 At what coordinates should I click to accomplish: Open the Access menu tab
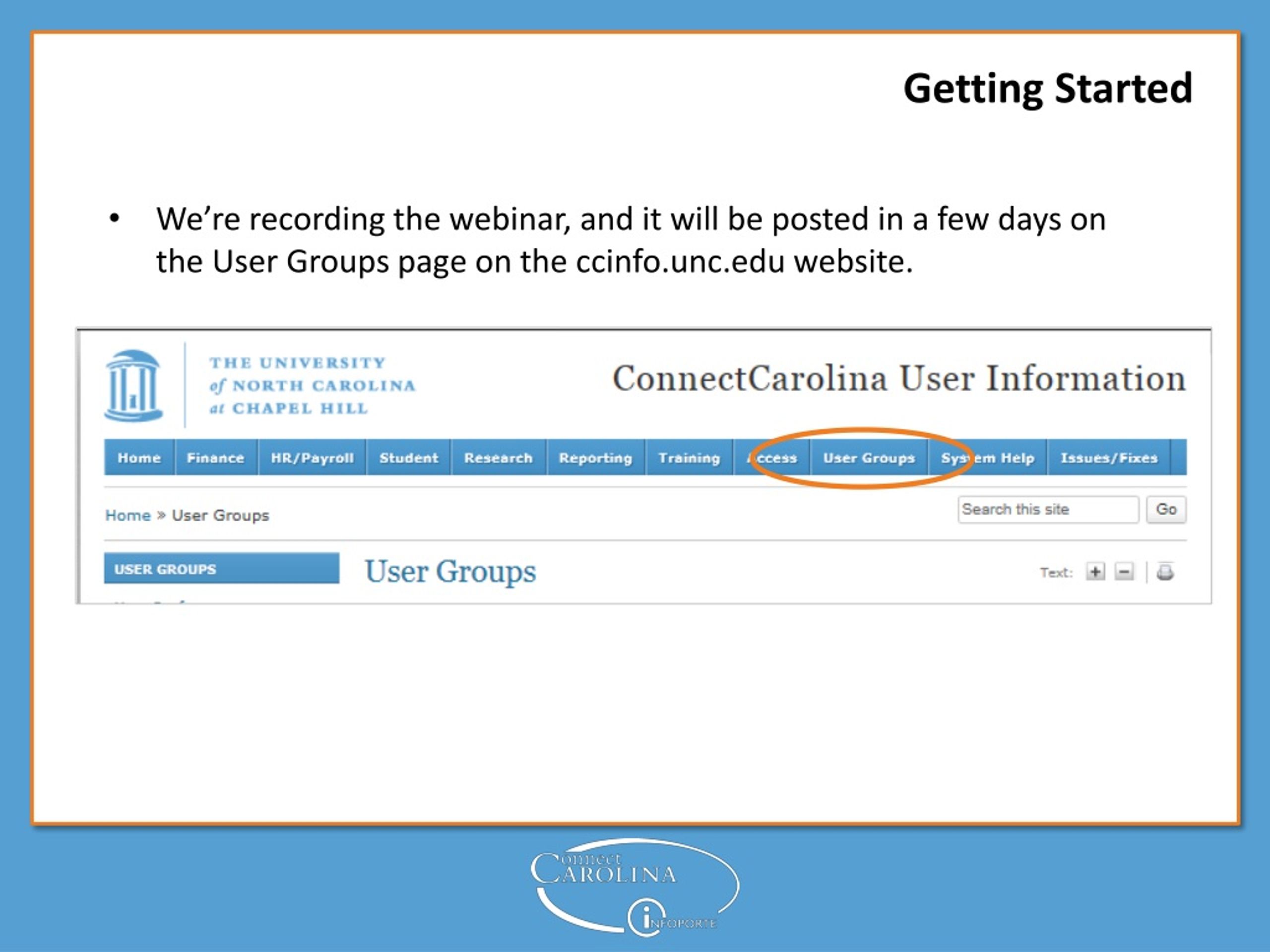click(771, 457)
